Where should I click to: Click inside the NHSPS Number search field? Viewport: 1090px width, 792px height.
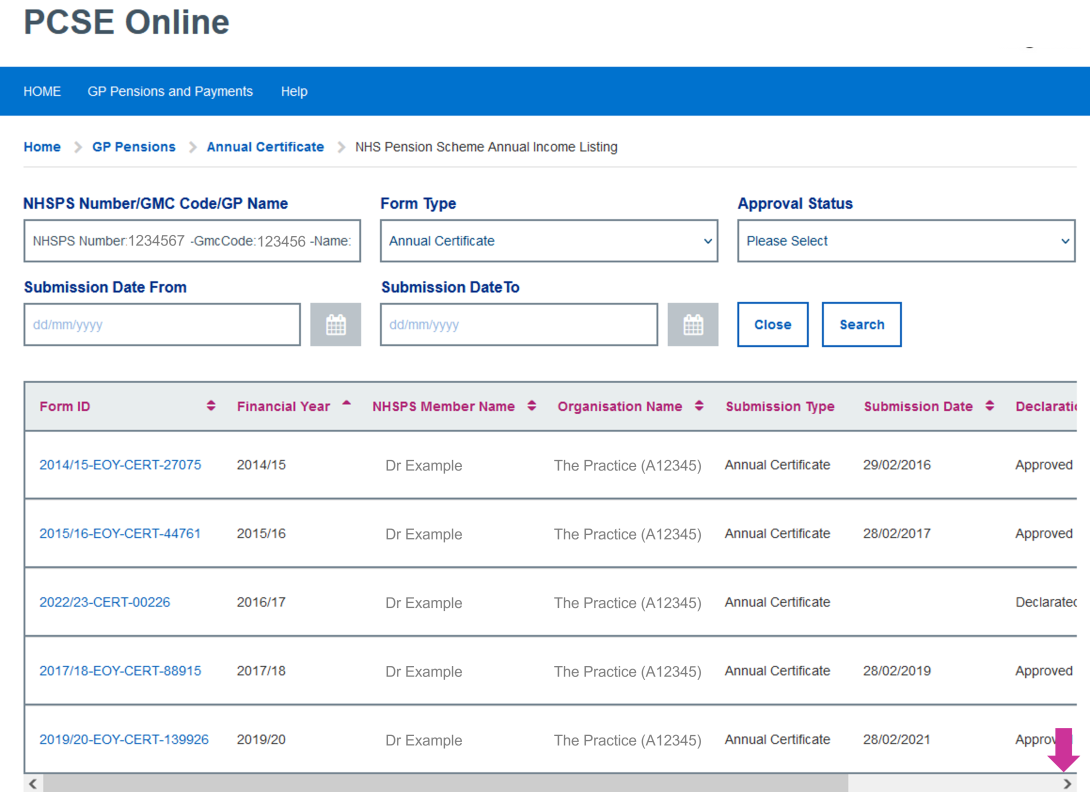click(x=192, y=241)
